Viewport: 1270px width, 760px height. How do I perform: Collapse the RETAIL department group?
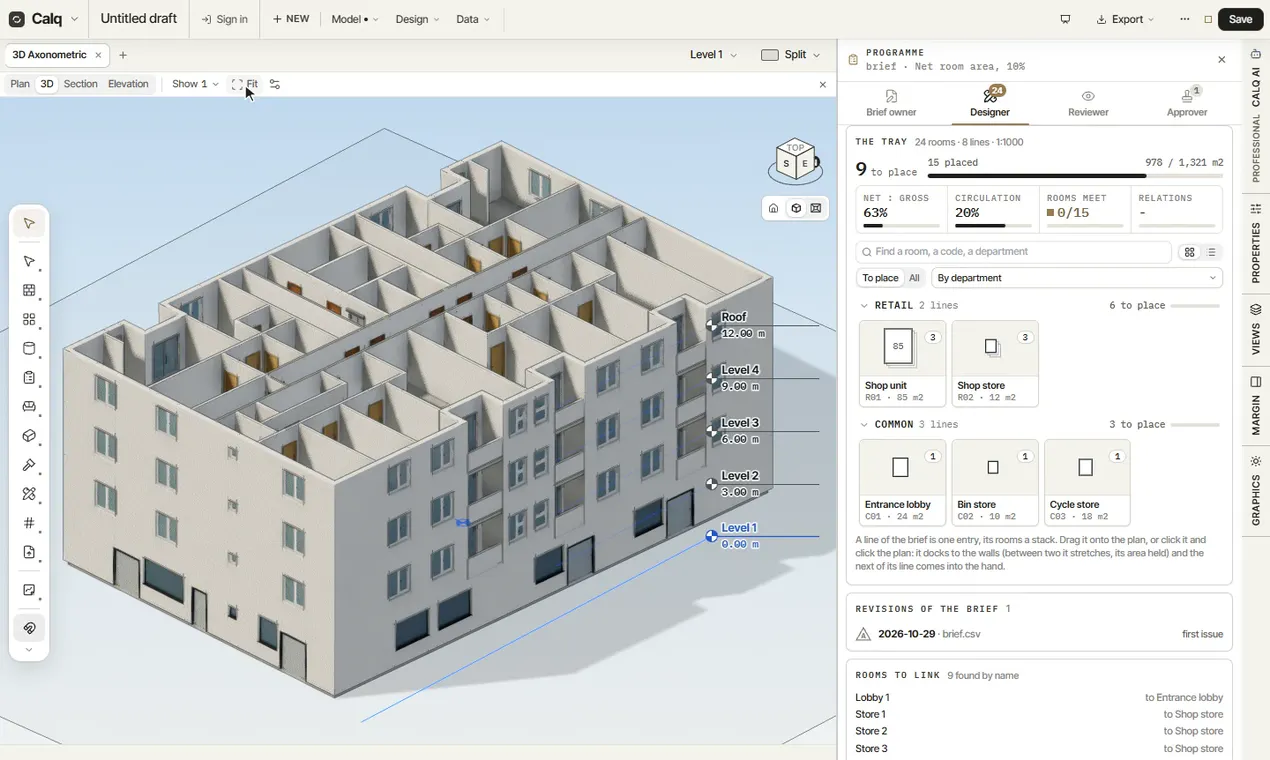[x=864, y=306]
